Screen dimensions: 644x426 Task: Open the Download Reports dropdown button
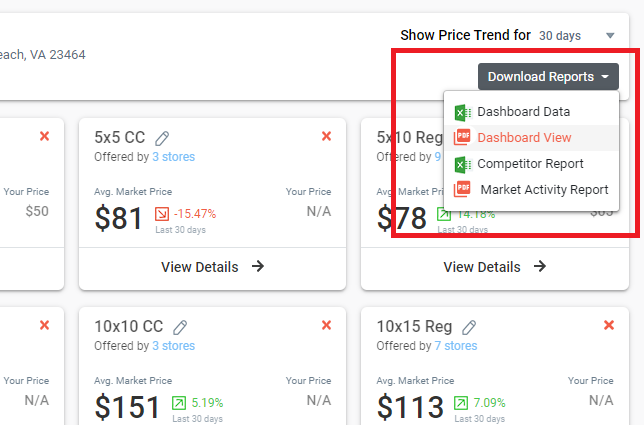548,76
